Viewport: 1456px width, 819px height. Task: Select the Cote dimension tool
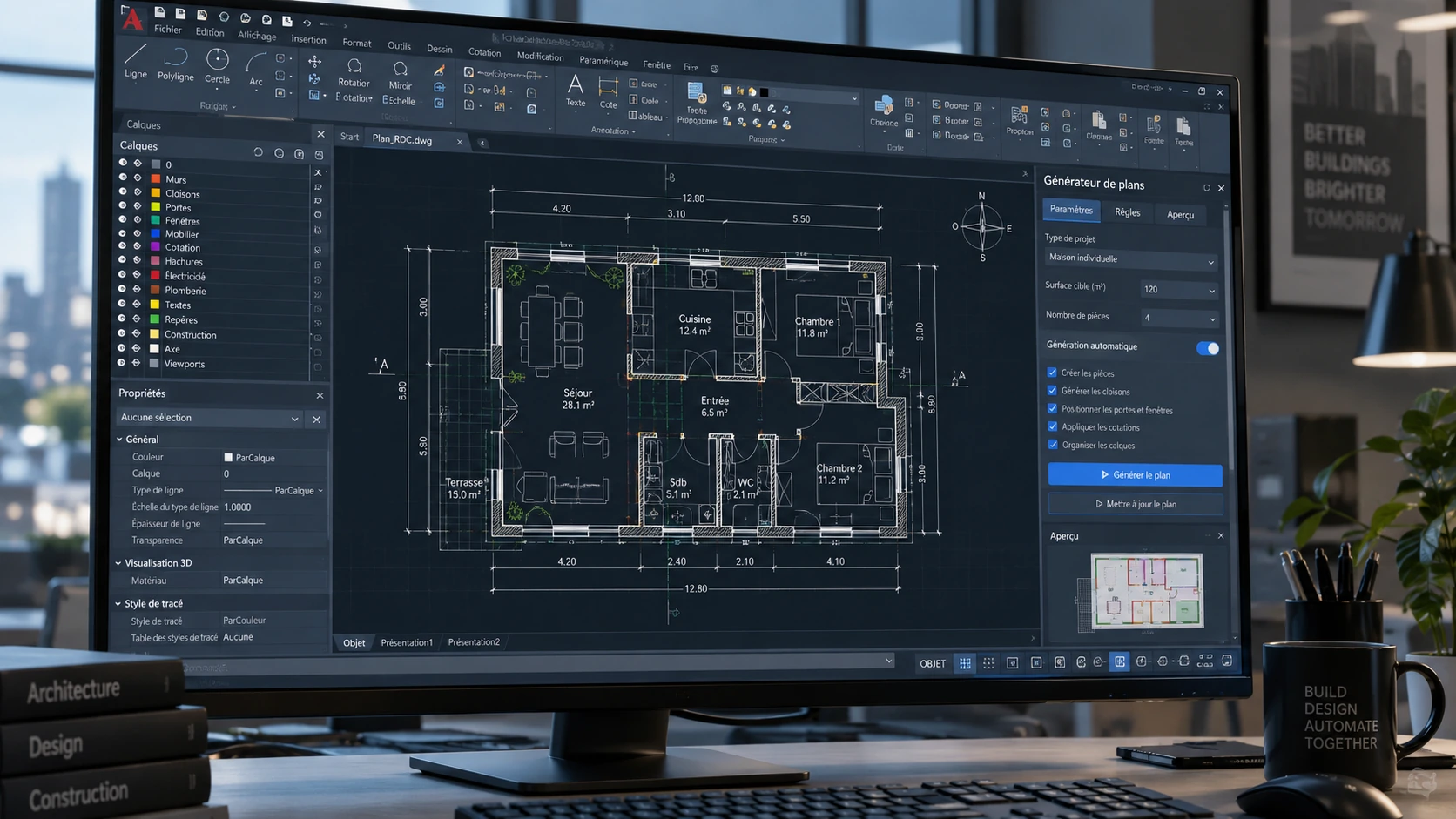tap(608, 93)
